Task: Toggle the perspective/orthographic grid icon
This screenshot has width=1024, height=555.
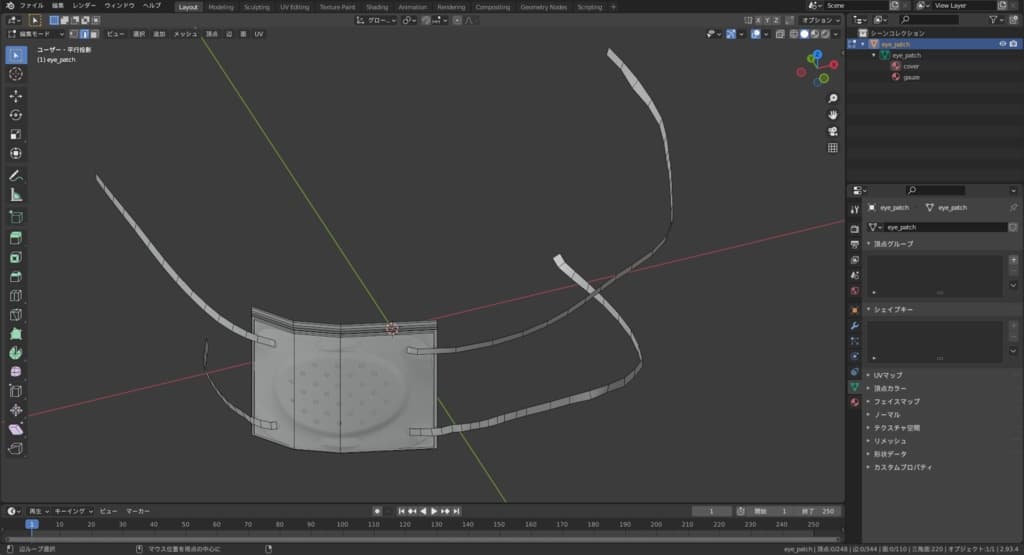Action: (x=832, y=148)
